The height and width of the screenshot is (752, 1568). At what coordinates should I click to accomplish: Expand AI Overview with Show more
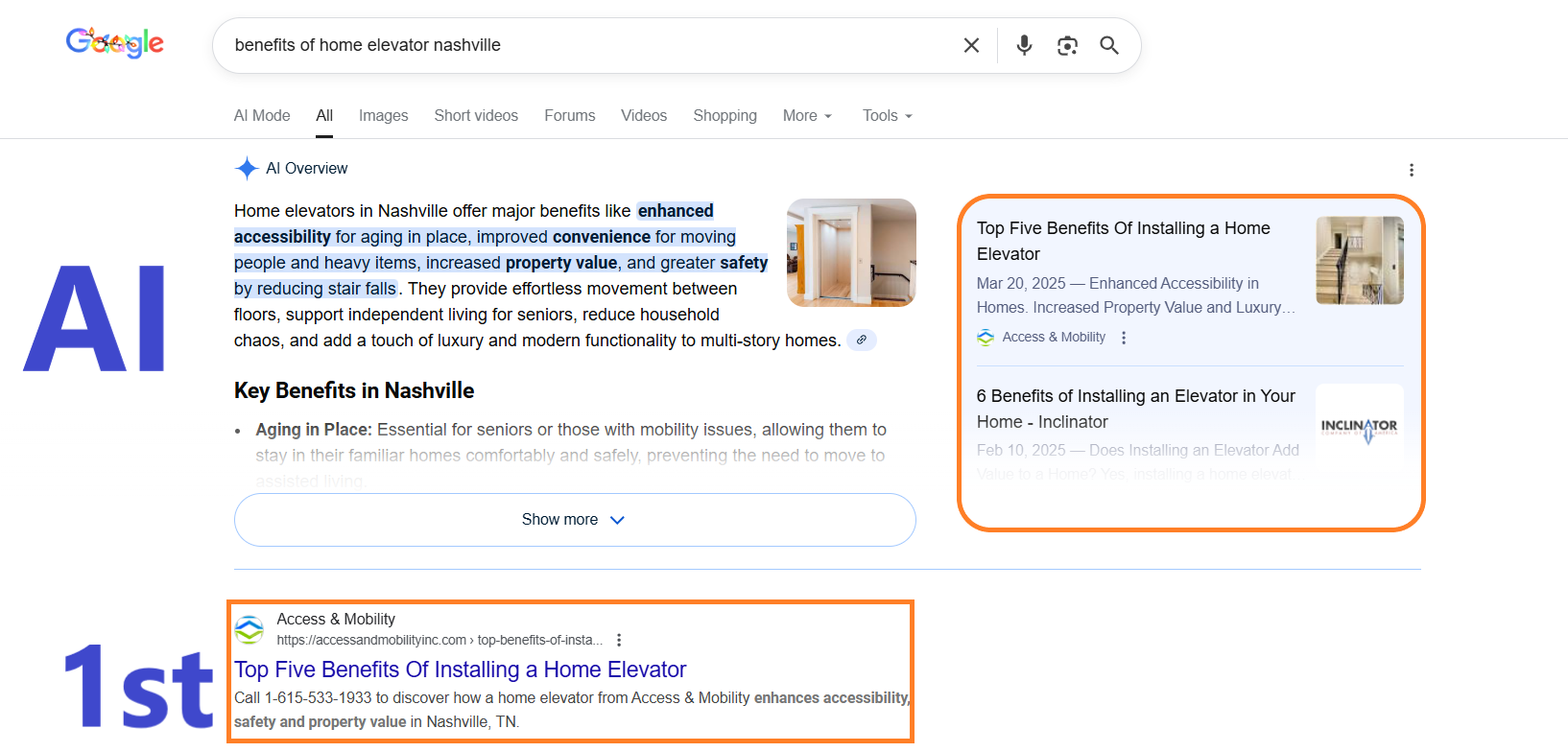pos(575,520)
